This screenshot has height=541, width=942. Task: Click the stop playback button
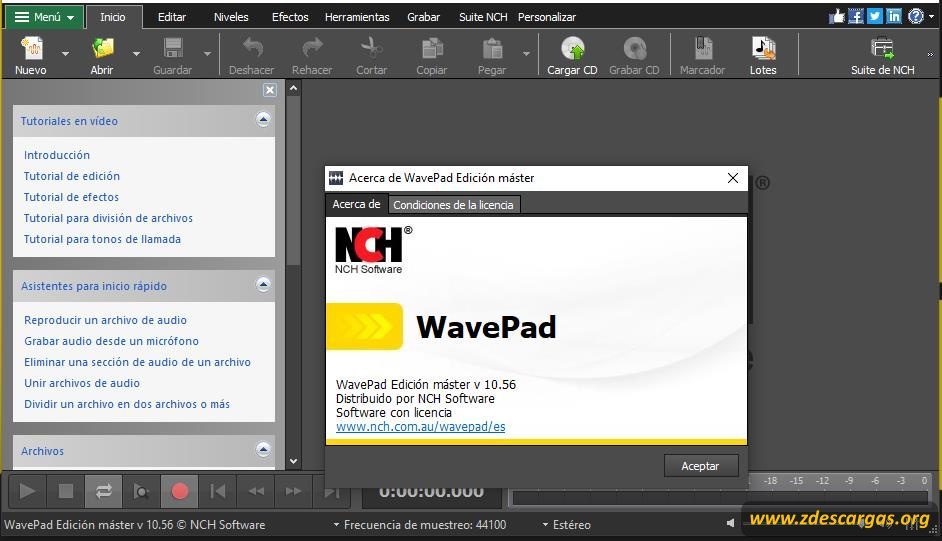(x=65, y=491)
